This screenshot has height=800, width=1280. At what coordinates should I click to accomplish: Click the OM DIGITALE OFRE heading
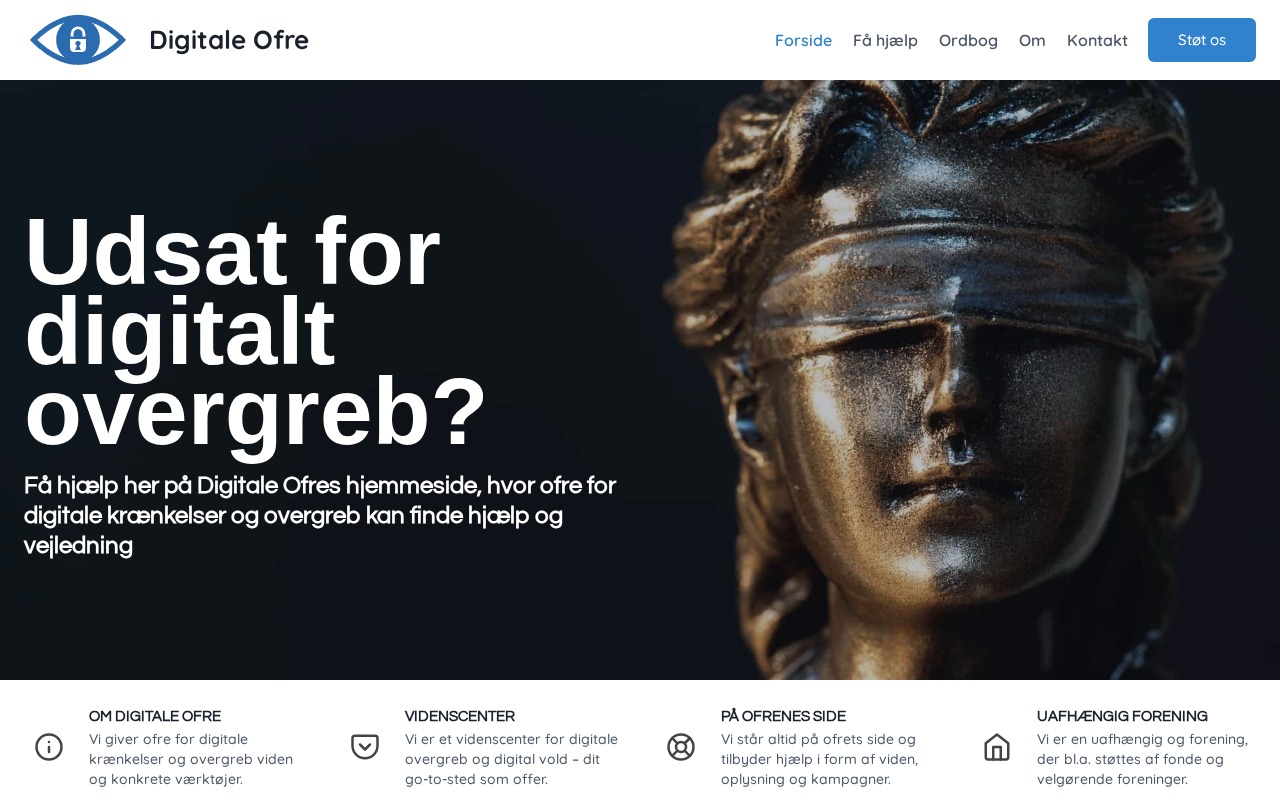(155, 716)
